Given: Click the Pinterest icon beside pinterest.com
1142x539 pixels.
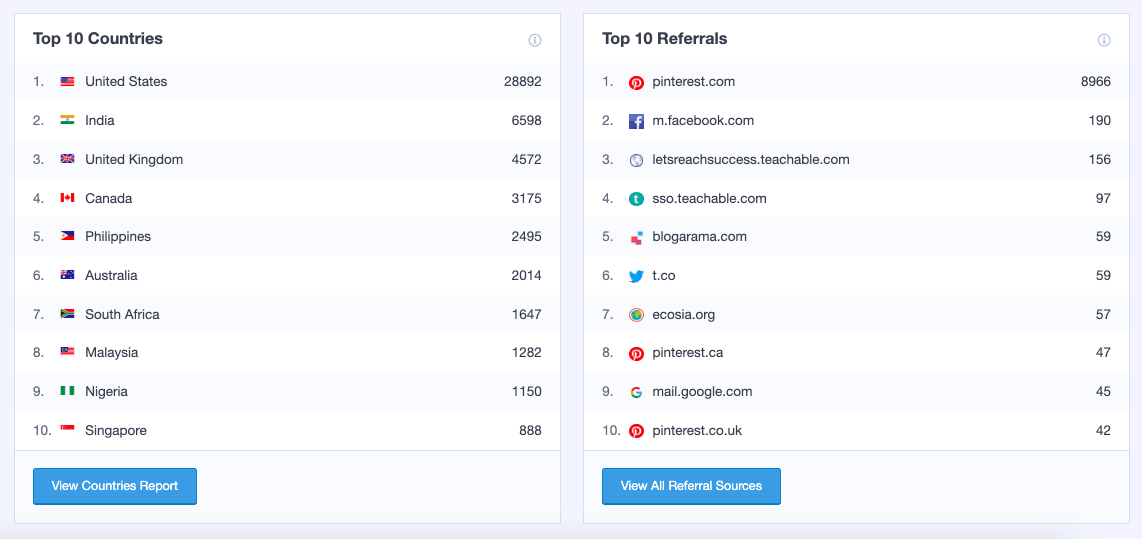Looking at the screenshot, I should click(x=636, y=83).
